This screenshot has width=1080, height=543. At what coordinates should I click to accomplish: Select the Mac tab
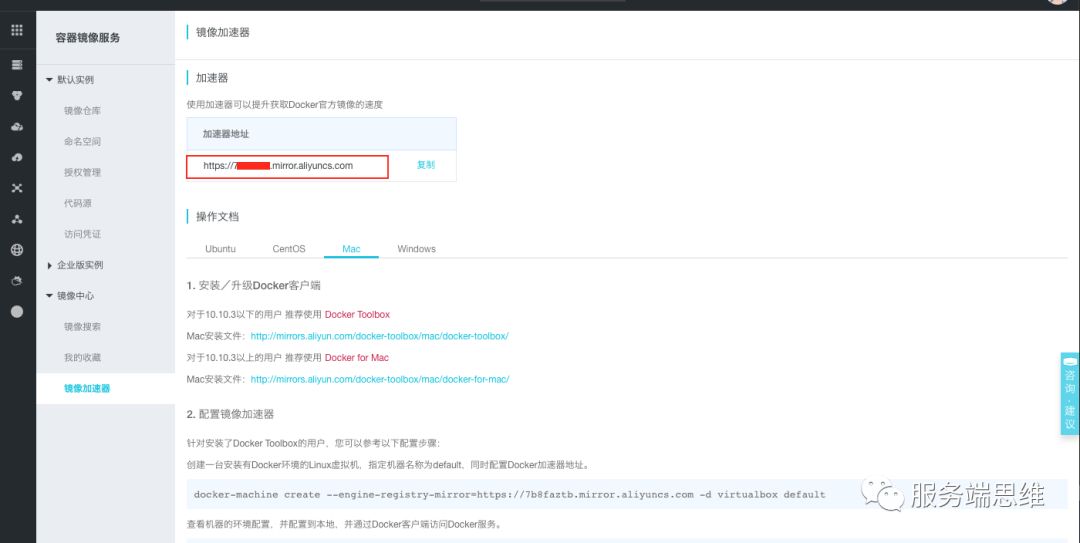click(351, 249)
